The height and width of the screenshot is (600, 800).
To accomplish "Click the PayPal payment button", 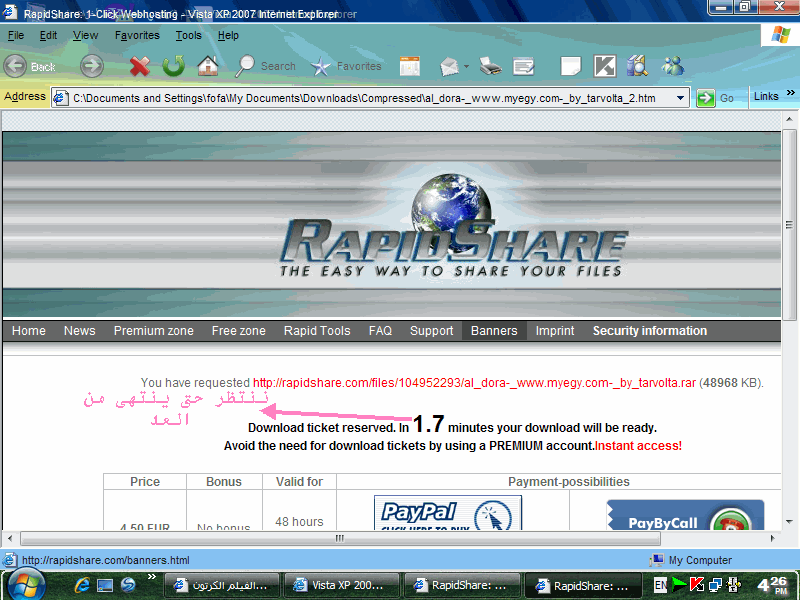I will [447, 512].
